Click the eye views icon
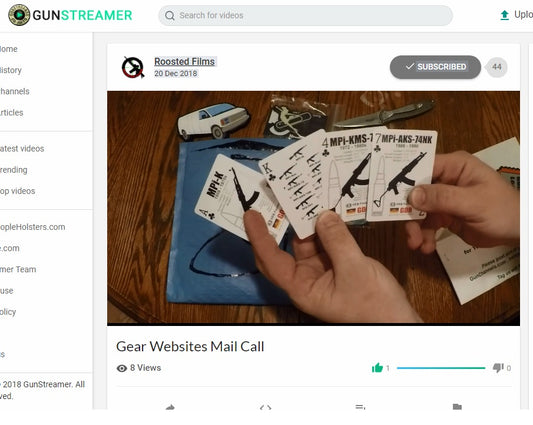Screen dimensions: 533x425 click(122, 368)
